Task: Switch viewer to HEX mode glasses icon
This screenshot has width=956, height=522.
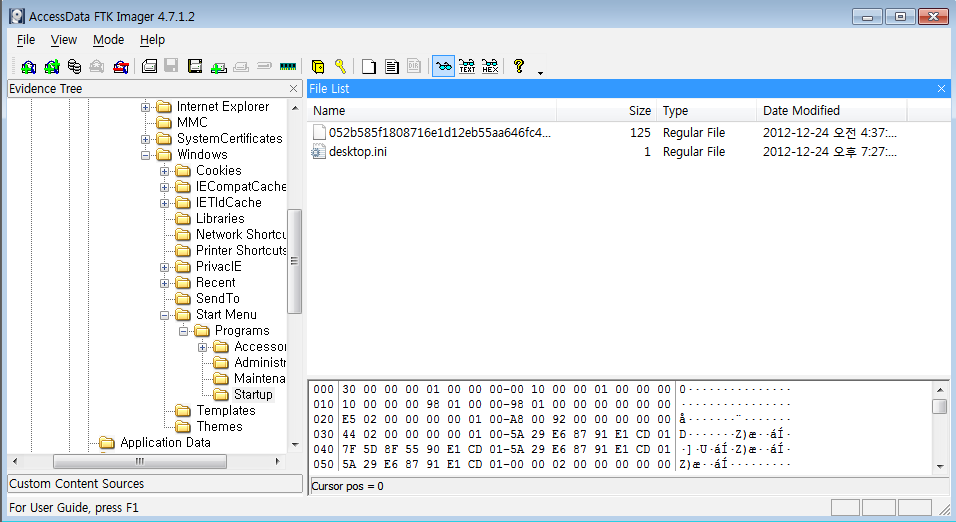Action: [x=490, y=66]
